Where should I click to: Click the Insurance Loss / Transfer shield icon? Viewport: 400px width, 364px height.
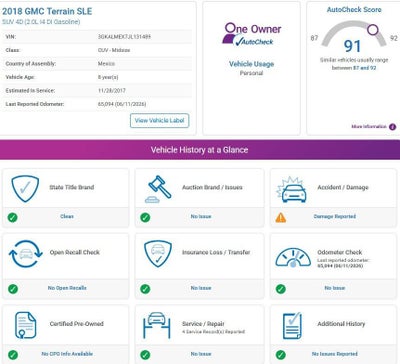(158, 254)
